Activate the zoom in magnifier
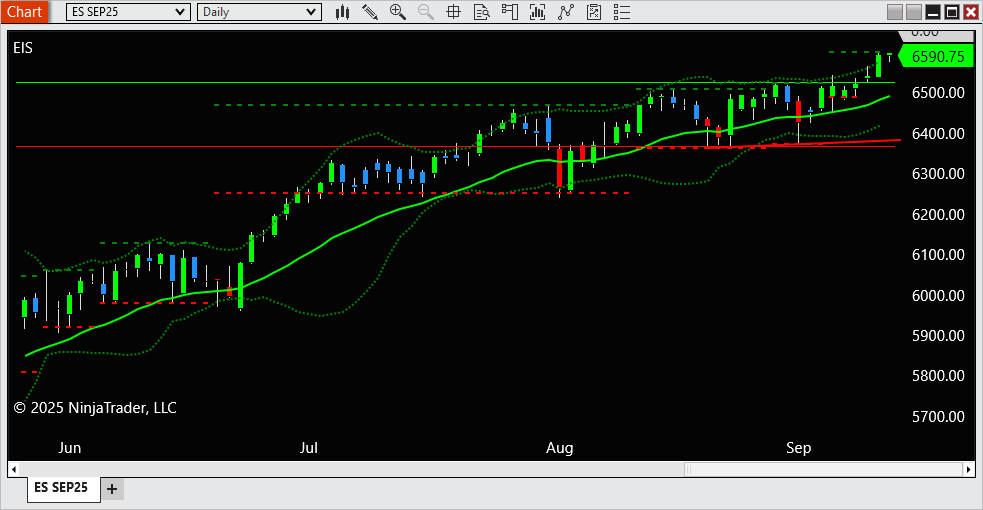This screenshot has width=983, height=510. click(397, 12)
